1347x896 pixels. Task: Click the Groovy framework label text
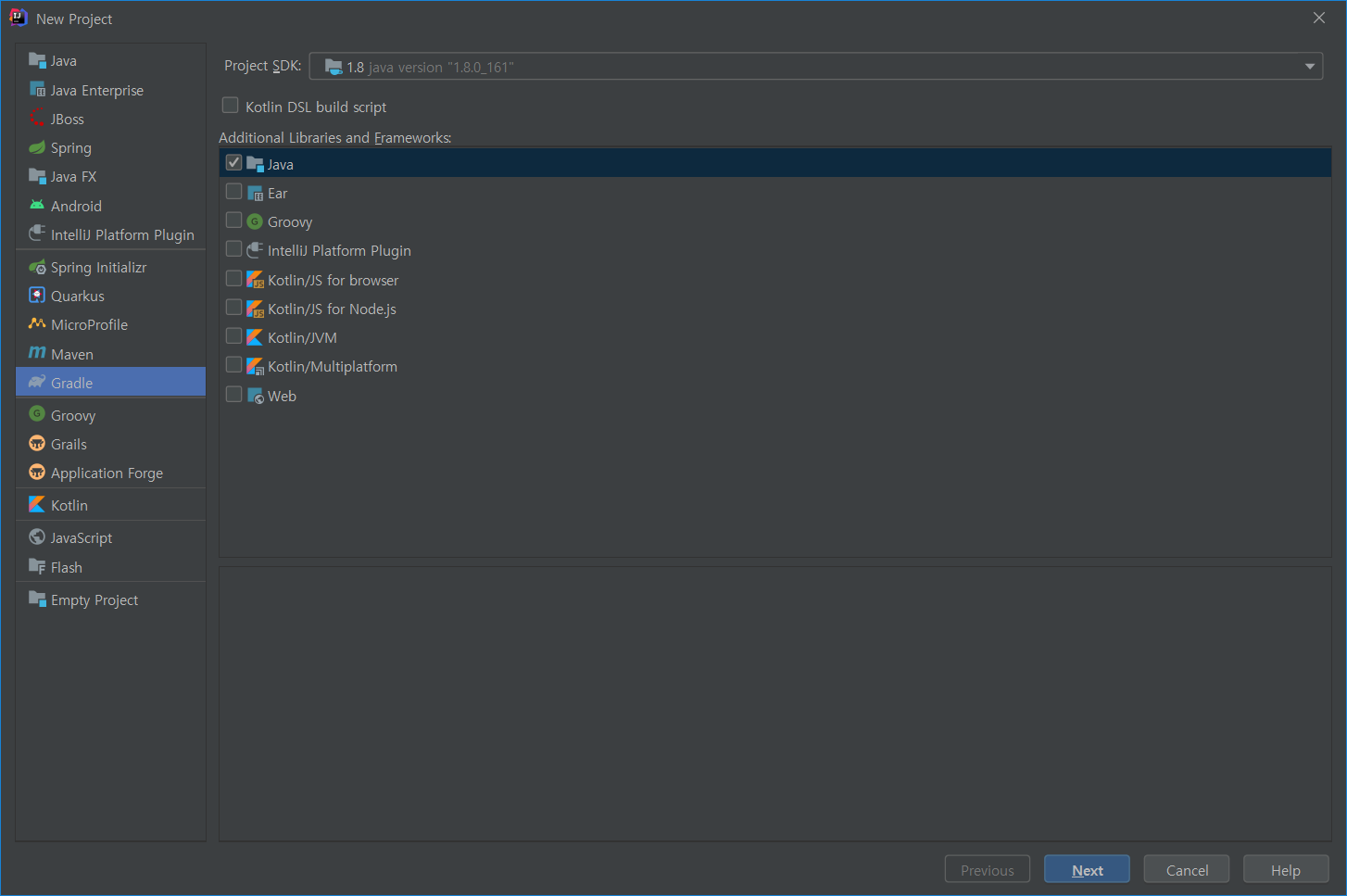(290, 222)
